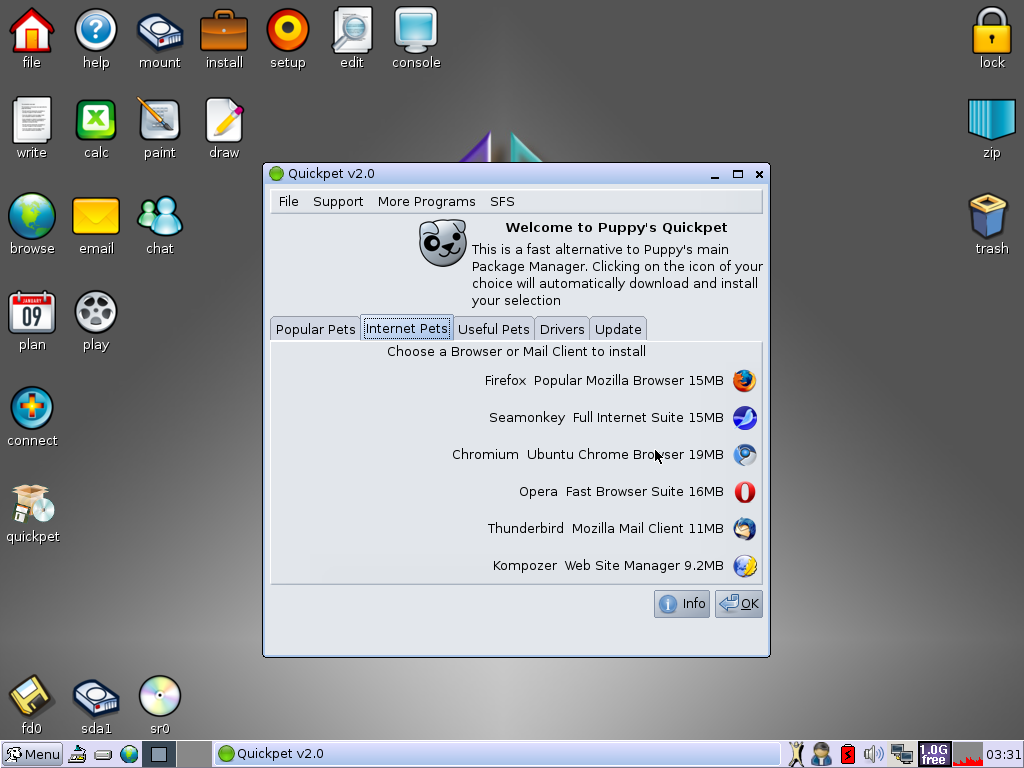Launch the quickpet desktop icon
The height and width of the screenshot is (768, 1024).
point(33,513)
